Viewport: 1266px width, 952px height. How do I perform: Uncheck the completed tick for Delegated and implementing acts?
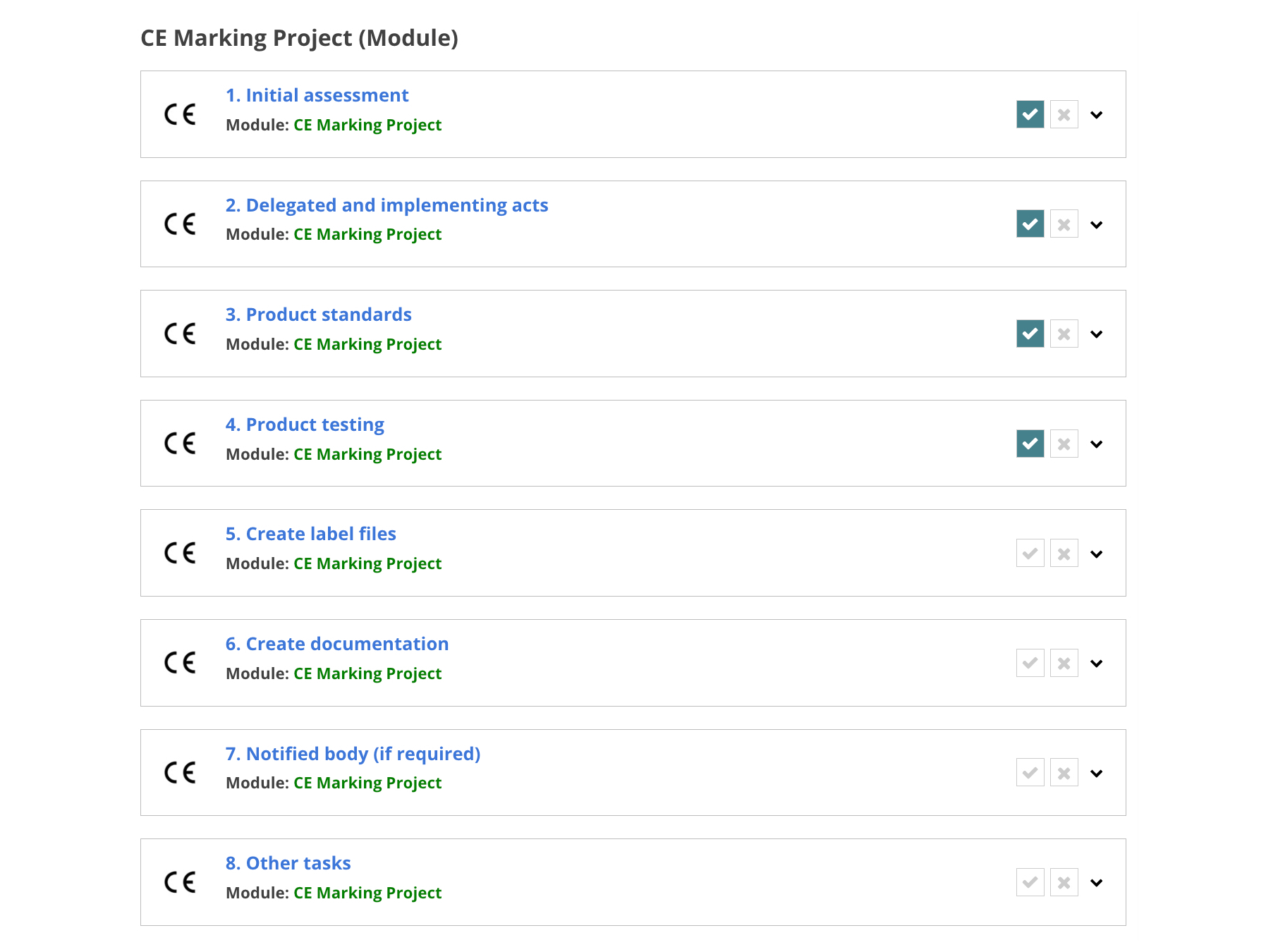pos(1030,224)
